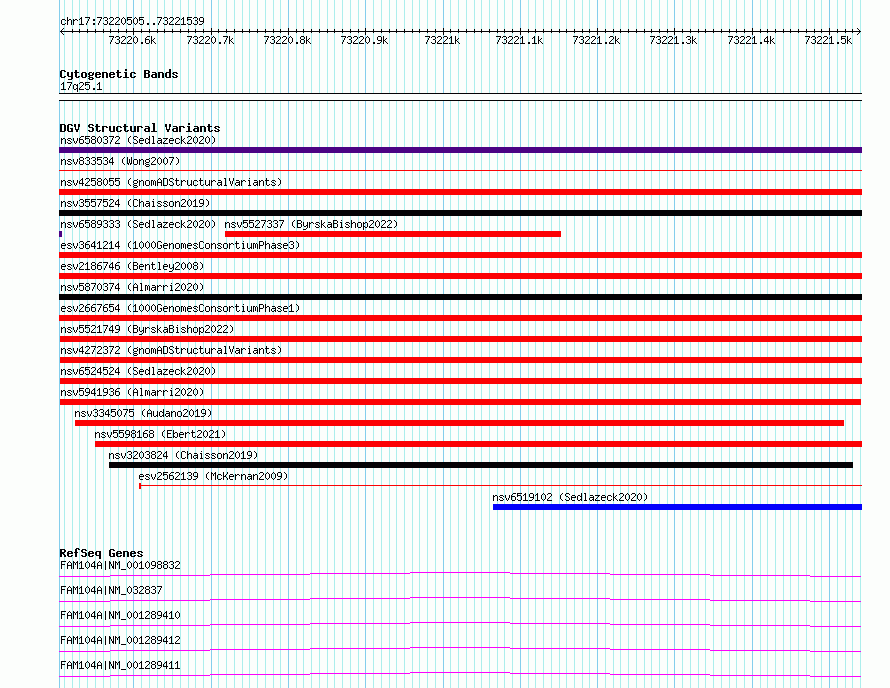Select the black bar under nsv3203824
This screenshot has height=688, width=890.
(x=481, y=465)
